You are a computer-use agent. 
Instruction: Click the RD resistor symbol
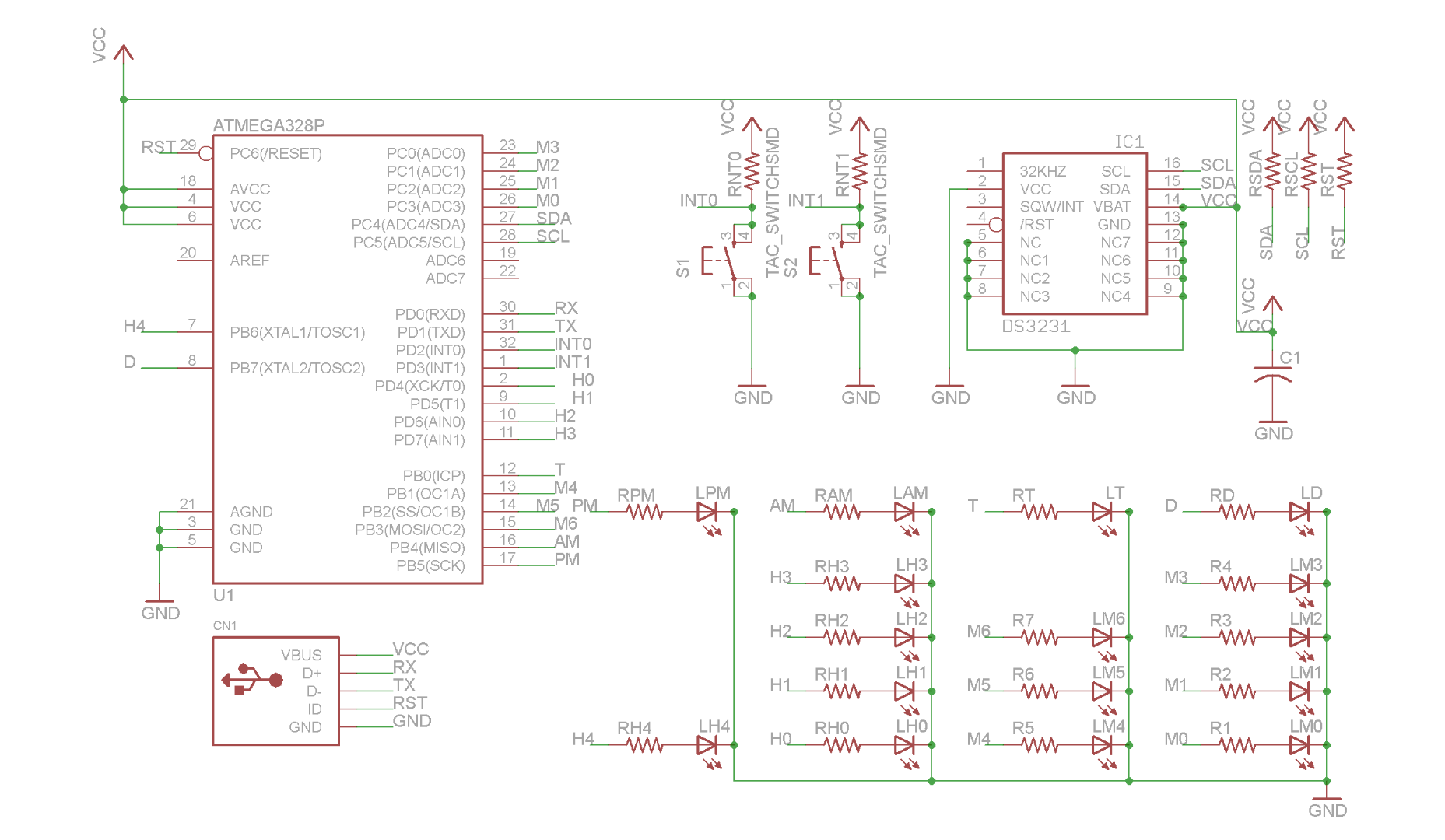click(1238, 512)
